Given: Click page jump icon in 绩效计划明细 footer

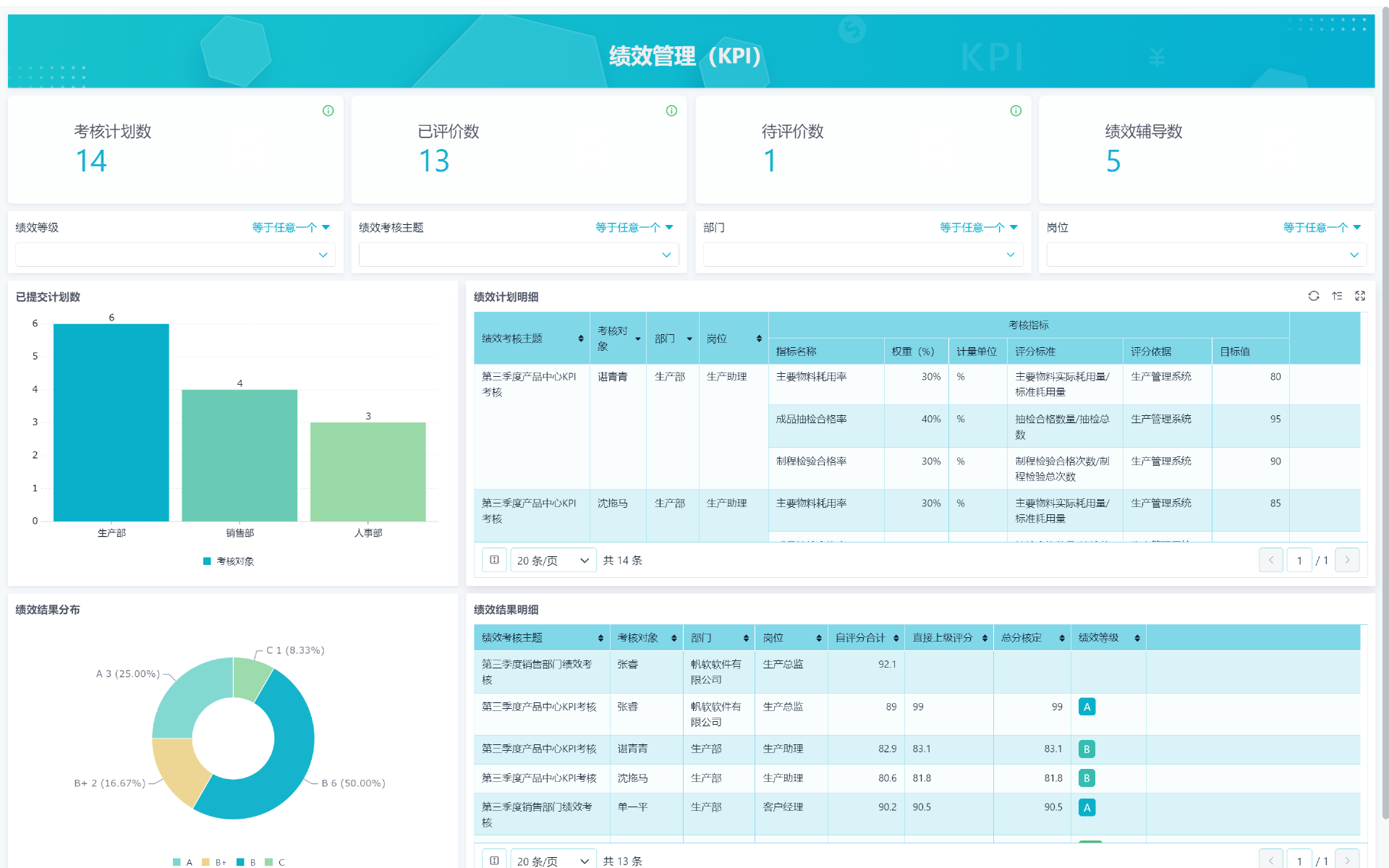Looking at the screenshot, I should coord(494,560).
